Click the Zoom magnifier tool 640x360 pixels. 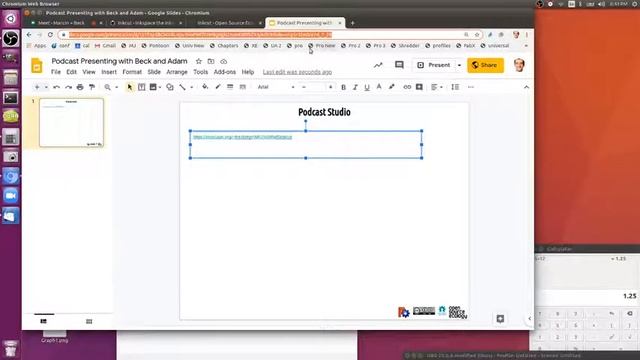point(107,87)
